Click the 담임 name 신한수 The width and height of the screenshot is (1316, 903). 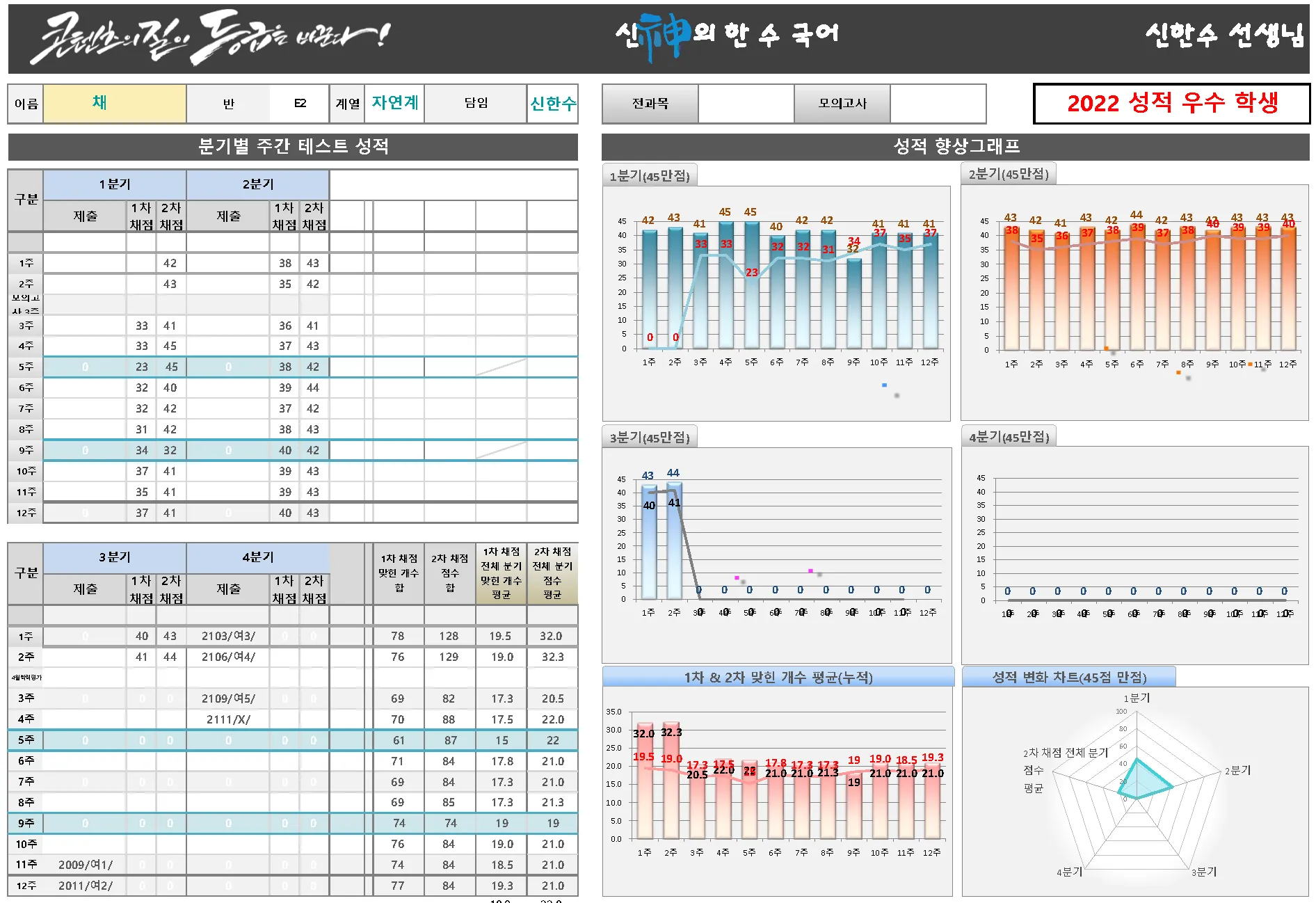pos(553,103)
